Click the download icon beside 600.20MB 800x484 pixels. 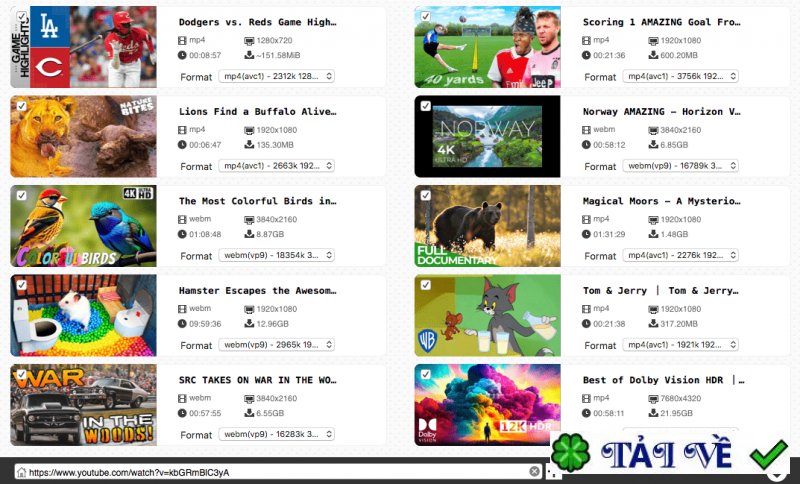coord(653,55)
